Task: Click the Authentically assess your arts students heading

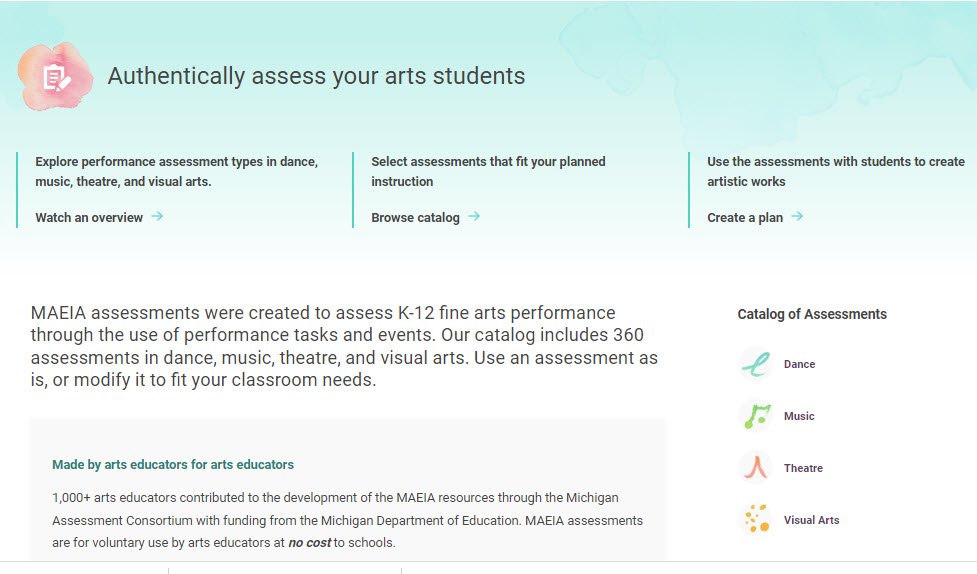Action: [x=317, y=76]
